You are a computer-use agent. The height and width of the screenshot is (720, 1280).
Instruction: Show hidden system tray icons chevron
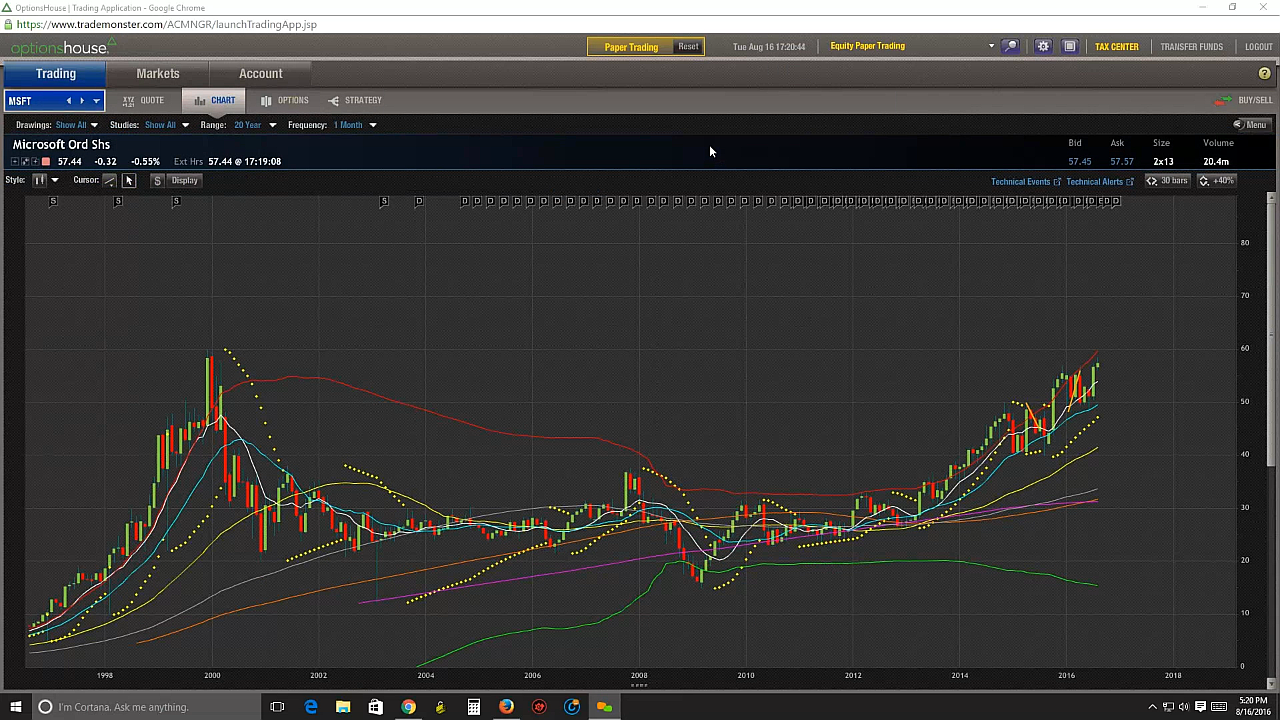pos(1152,707)
